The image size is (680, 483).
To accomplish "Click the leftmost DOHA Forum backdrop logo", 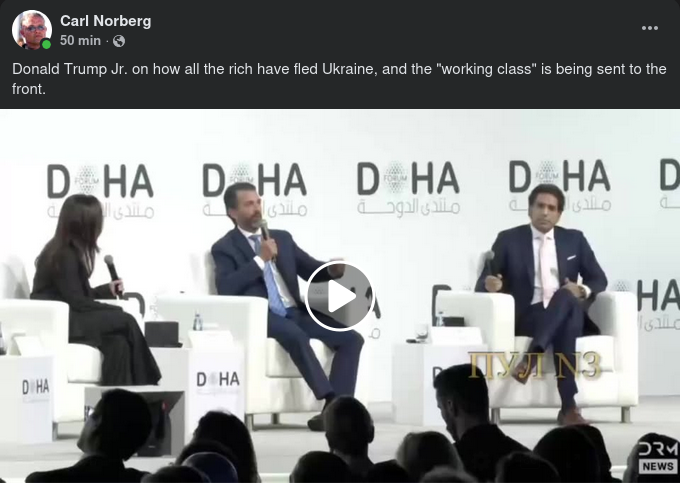I will coord(101,191).
